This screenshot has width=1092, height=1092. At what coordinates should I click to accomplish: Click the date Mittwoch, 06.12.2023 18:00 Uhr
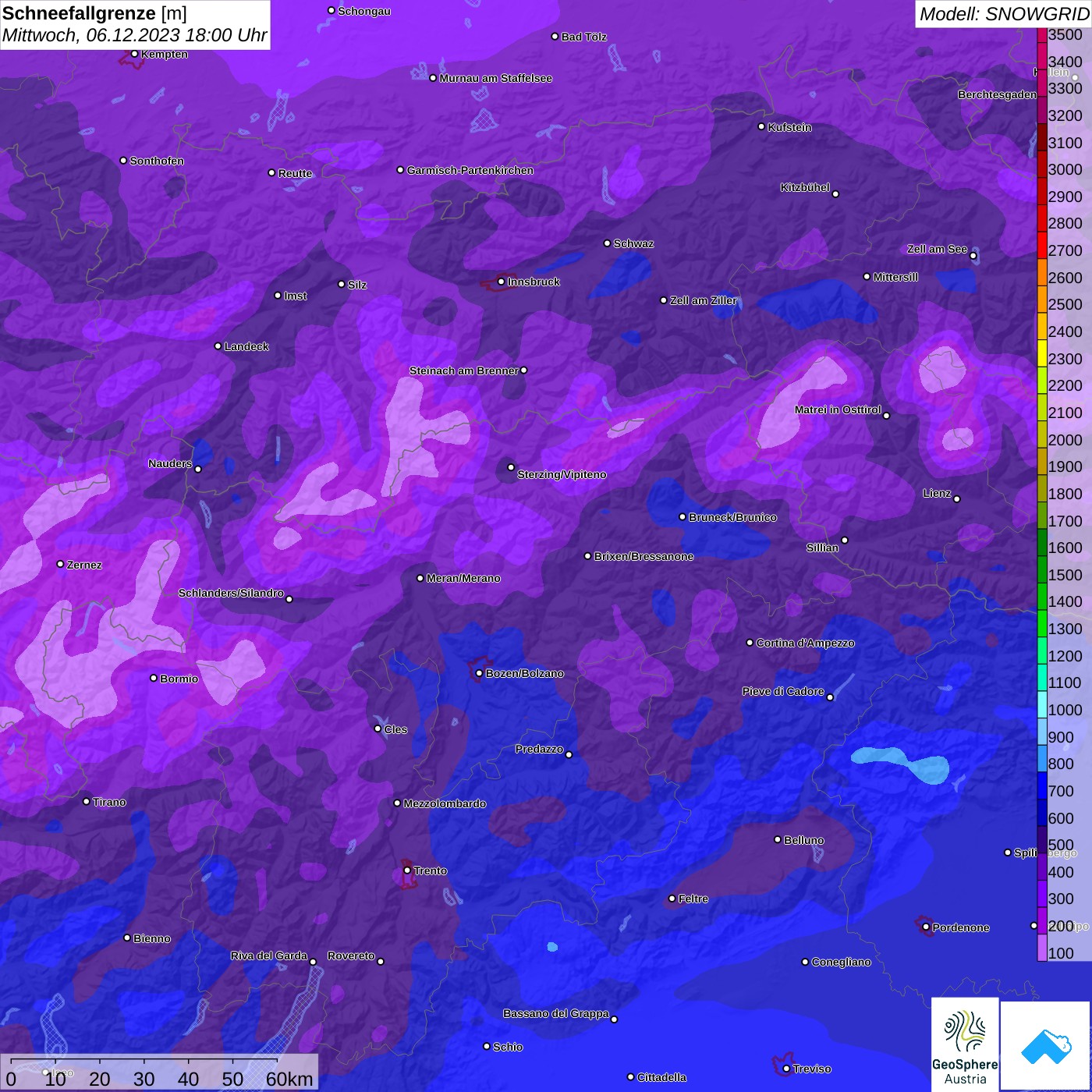point(134,36)
